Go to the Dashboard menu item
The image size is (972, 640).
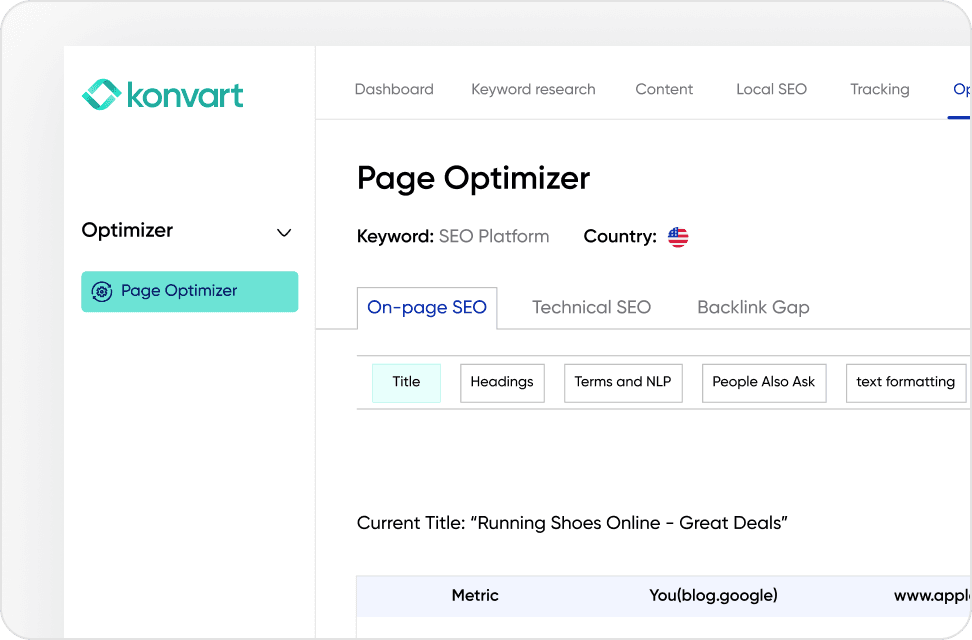click(x=394, y=89)
